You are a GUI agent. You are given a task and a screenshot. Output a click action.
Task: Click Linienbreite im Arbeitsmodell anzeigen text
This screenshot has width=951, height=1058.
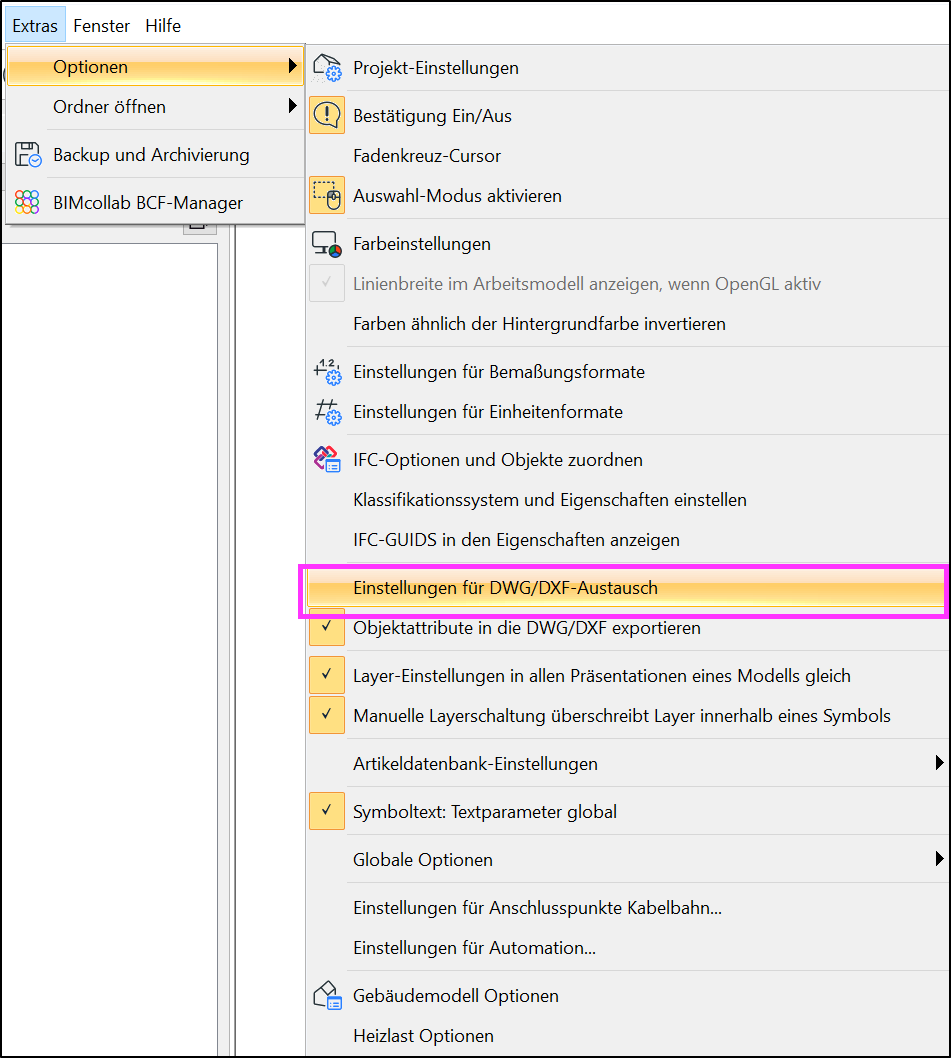pyautogui.click(x=587, y=283)
